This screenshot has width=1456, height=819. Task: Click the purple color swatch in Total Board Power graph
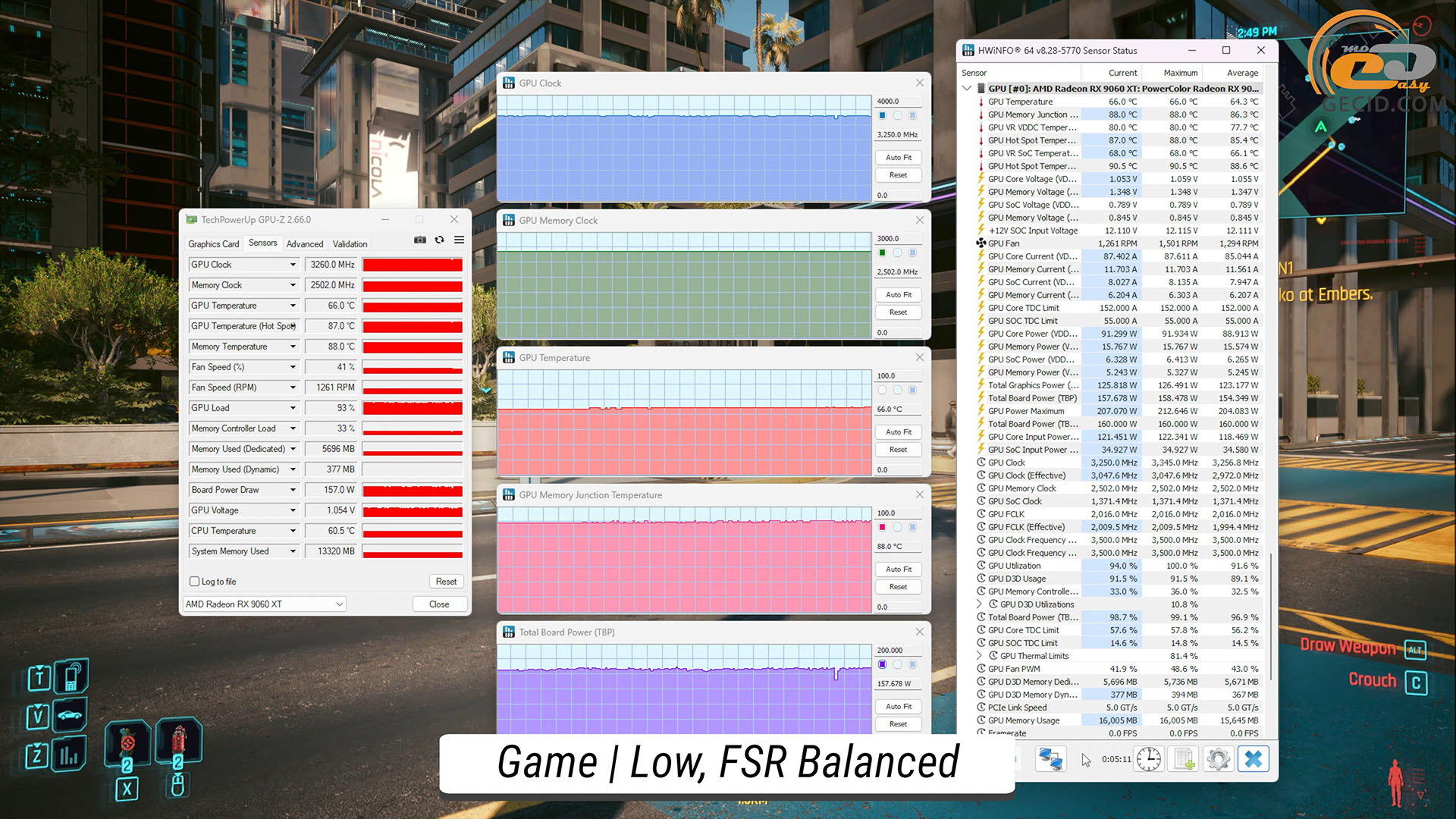[882, 665]
